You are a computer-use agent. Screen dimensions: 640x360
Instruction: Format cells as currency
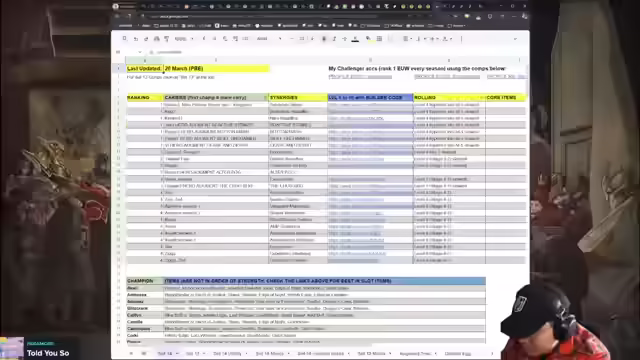point(204,39)
